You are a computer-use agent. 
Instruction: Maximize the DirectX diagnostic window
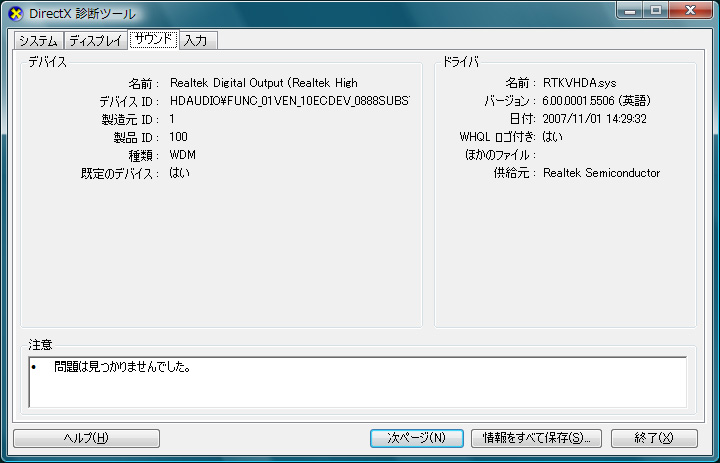point(656,11)
